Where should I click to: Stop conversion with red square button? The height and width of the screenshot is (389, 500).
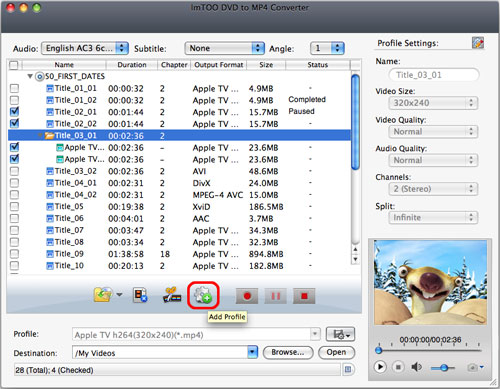[x=304, y=296]
